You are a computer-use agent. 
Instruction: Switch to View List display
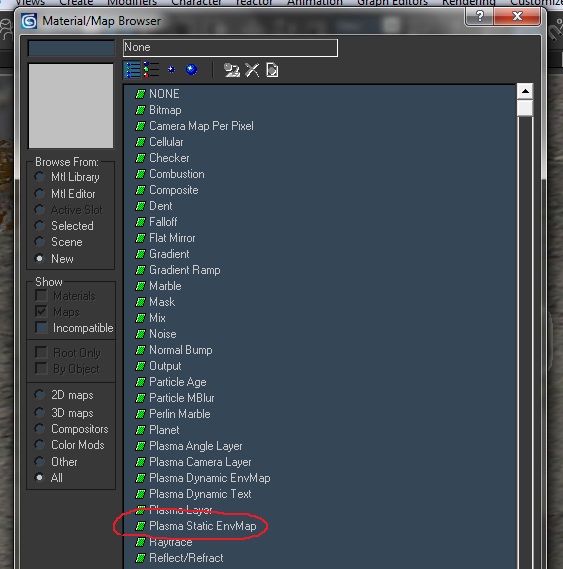point(132,70)
